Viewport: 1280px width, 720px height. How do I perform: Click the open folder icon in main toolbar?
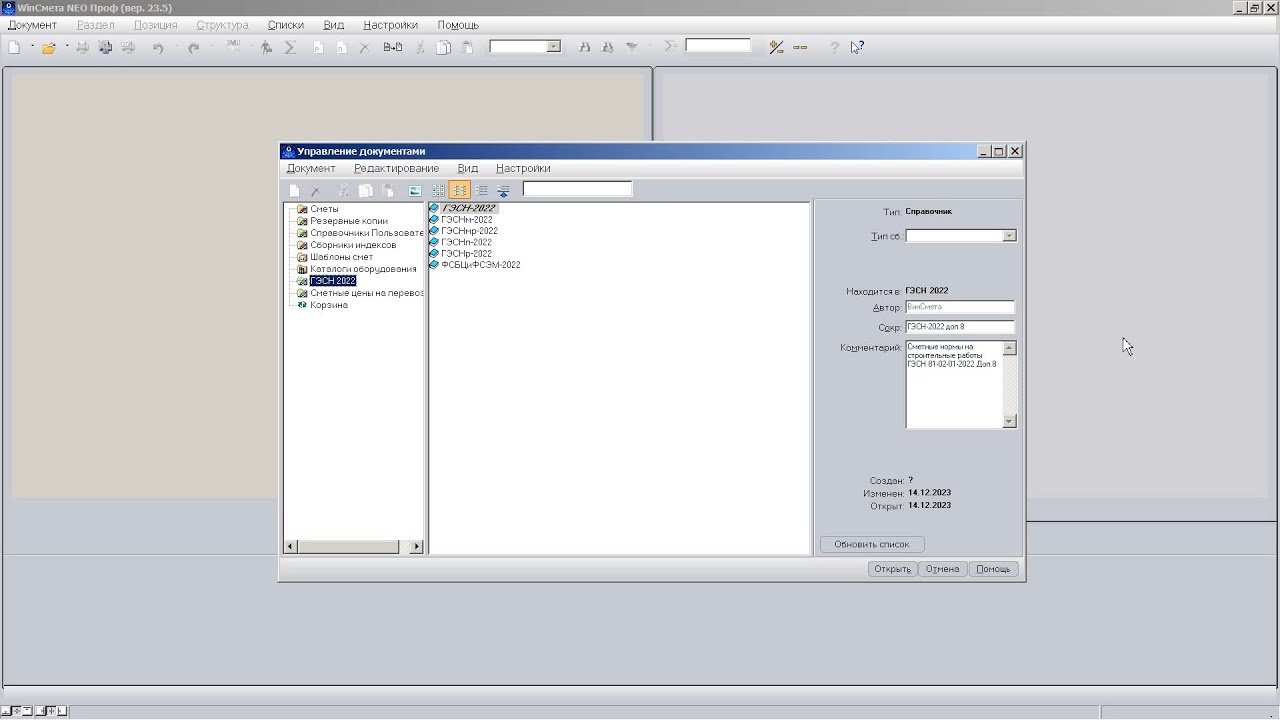click(x=48, y=47)
